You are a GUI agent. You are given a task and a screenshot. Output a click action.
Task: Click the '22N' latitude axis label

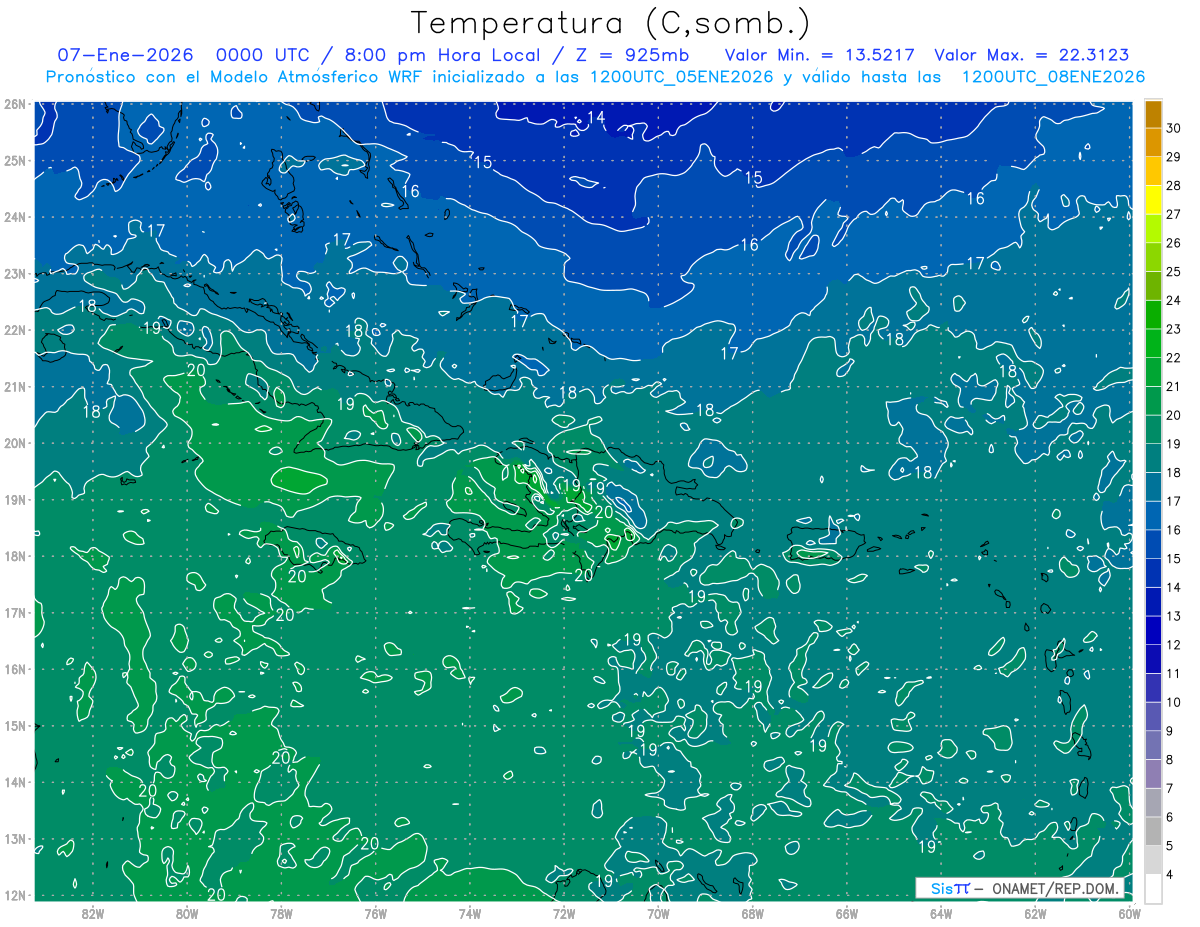pyautogui.click(x=14, y=330)
